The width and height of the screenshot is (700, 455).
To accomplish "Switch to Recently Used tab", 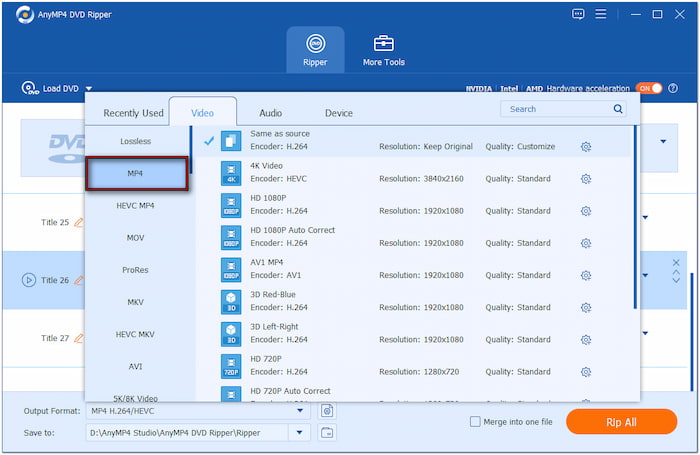I will pyautogui.click(x=133, y=113).
